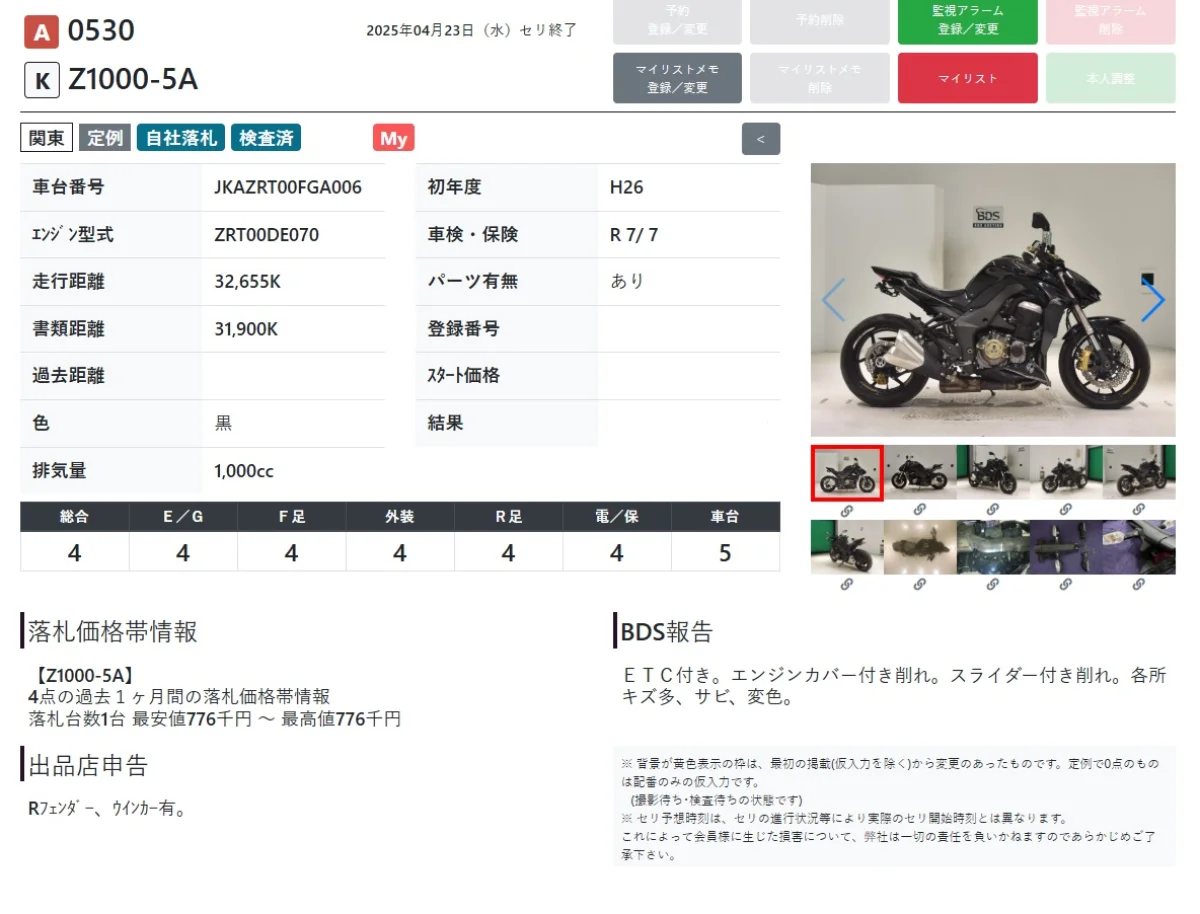This screenshot has height=914, width=1200.
Task: Click the 'K' maker badge beside Z1000-5A
Action: click(41, 80)
